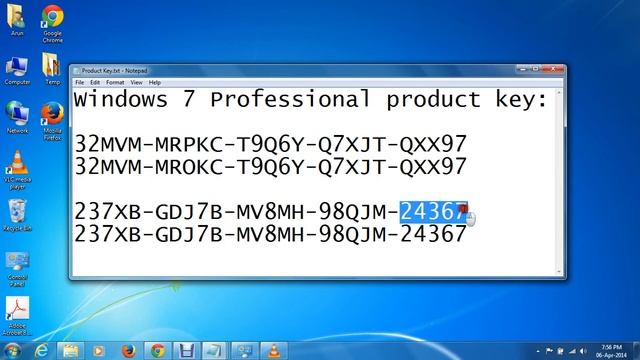Minimize the Notepad window
The height and width of the screenshot is (360, 640).
click(x=522, y=69)
